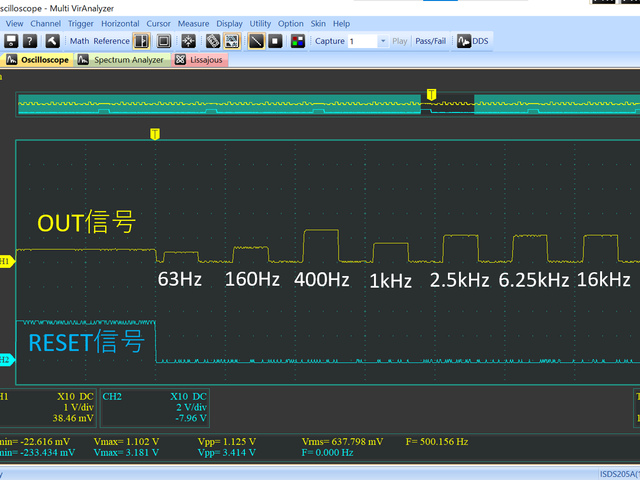Expand the Capture count dropdown
This screenshot has height=480, width=640.
click(x=382, y=41)
